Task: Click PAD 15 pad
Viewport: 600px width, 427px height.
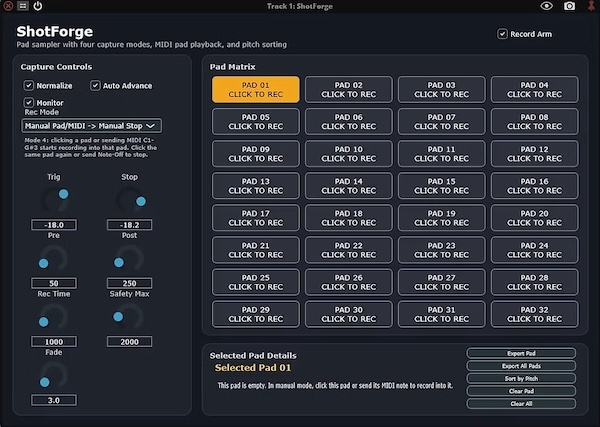Action: pyautogui.click(x=442, y=186)
